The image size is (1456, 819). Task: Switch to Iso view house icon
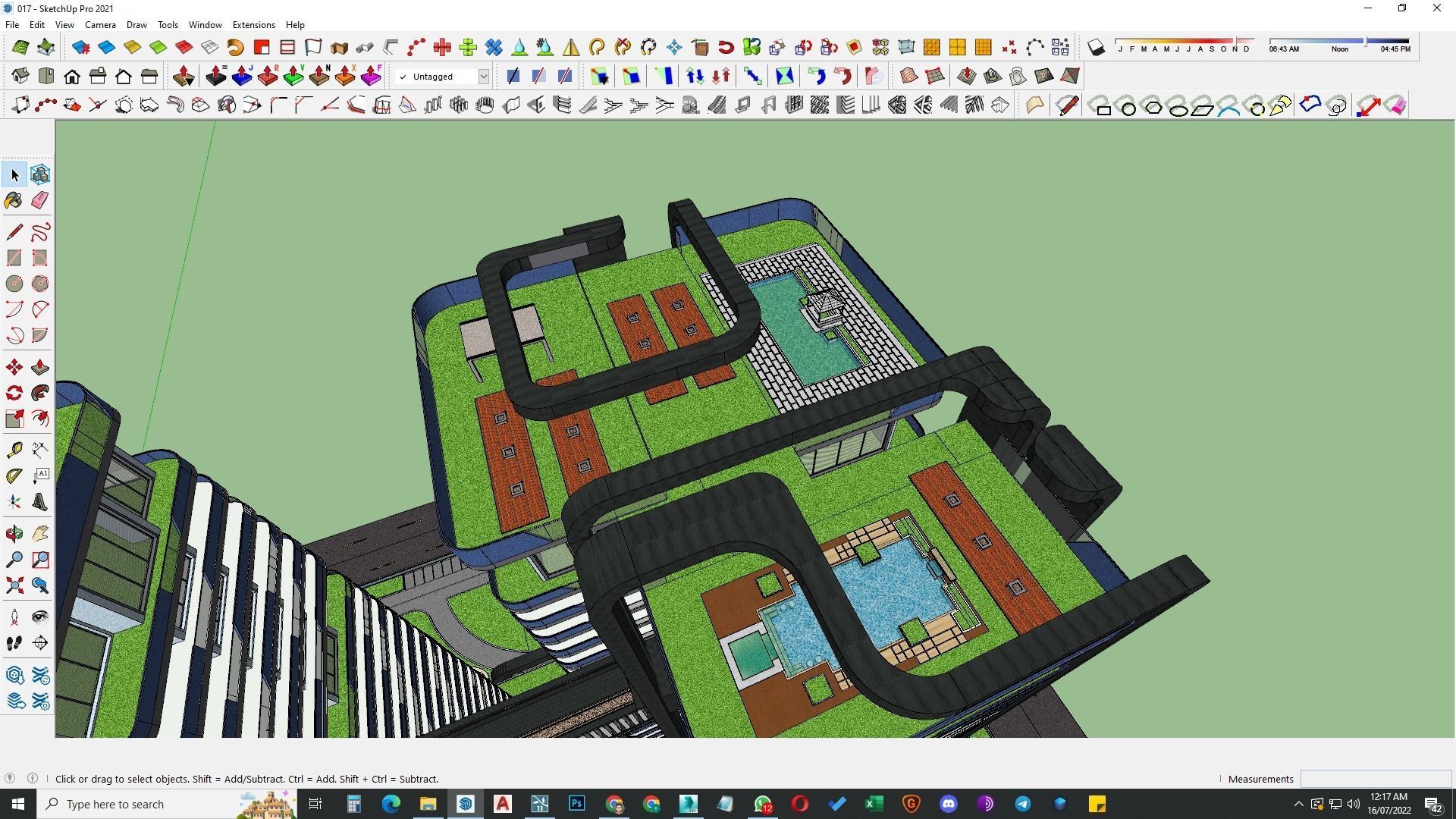pyautogui.click(x=20, y=76)
